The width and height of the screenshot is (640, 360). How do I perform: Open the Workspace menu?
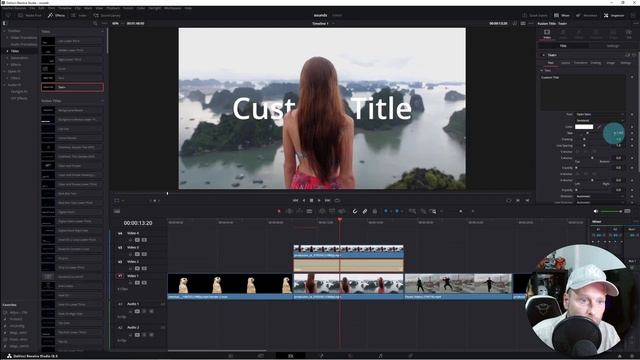tap(172, 8)
